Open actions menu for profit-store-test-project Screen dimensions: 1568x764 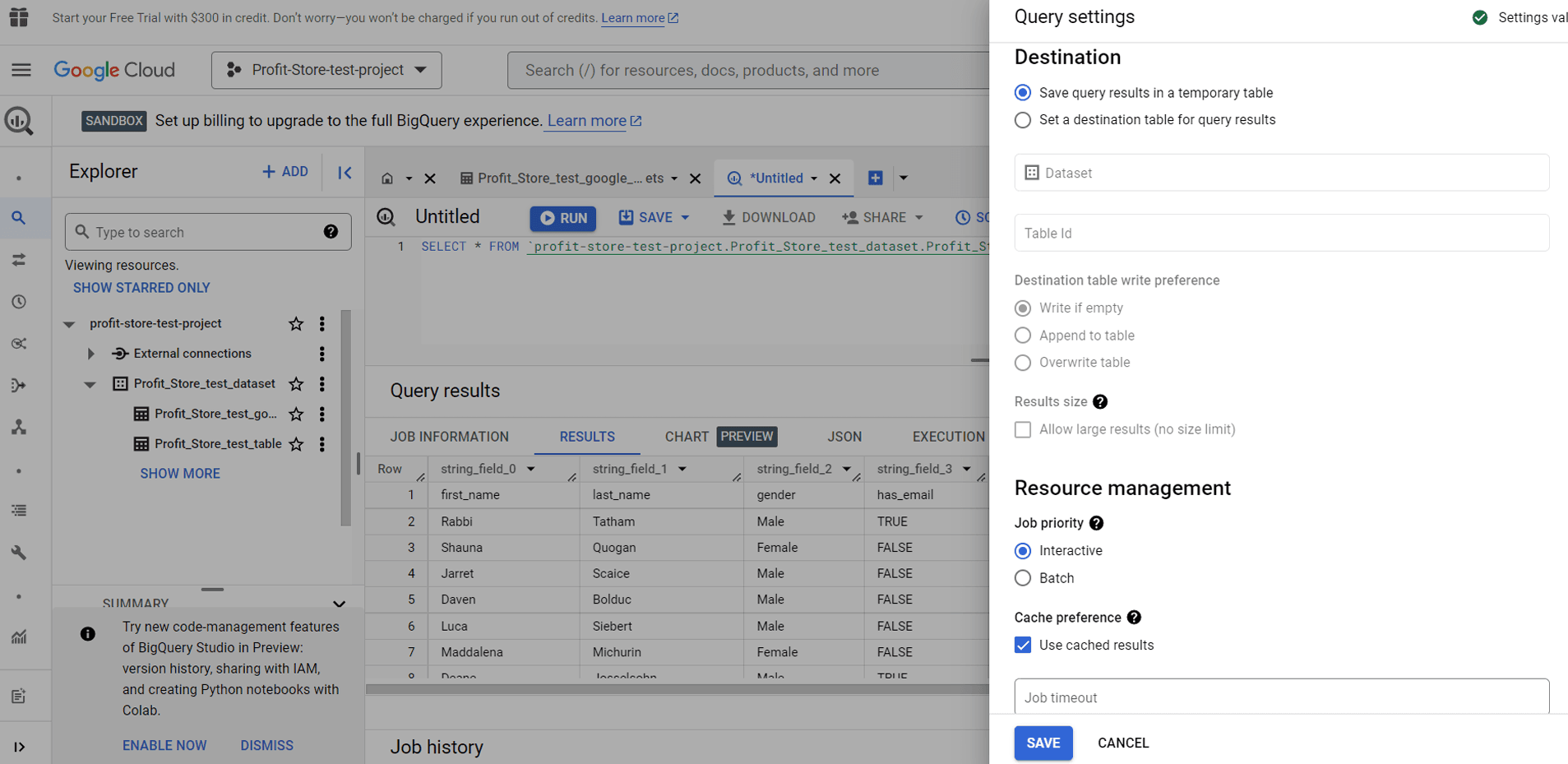[x=322, y=324]
